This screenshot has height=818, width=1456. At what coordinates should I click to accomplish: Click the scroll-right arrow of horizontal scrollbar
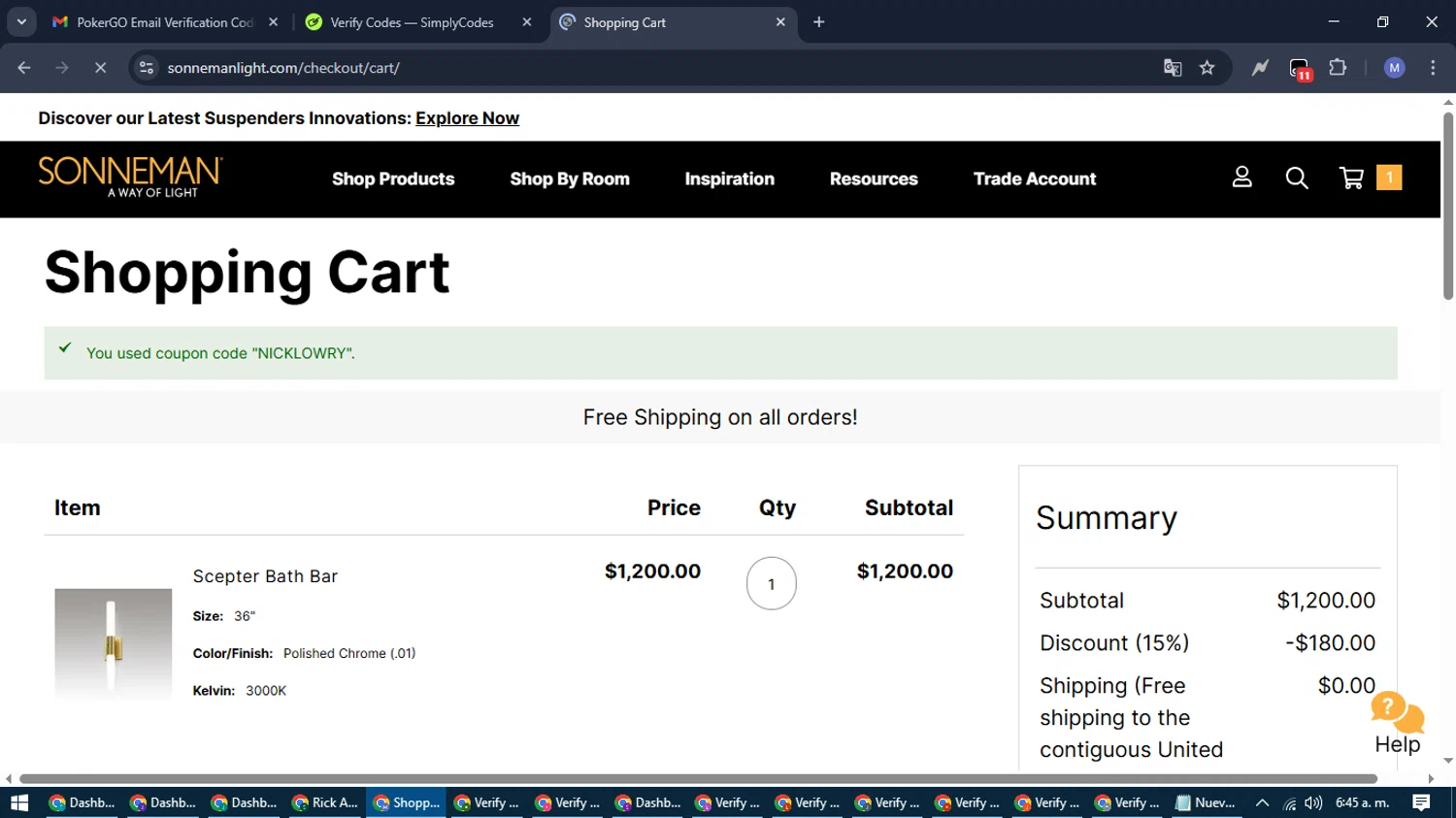[1431, 778]
